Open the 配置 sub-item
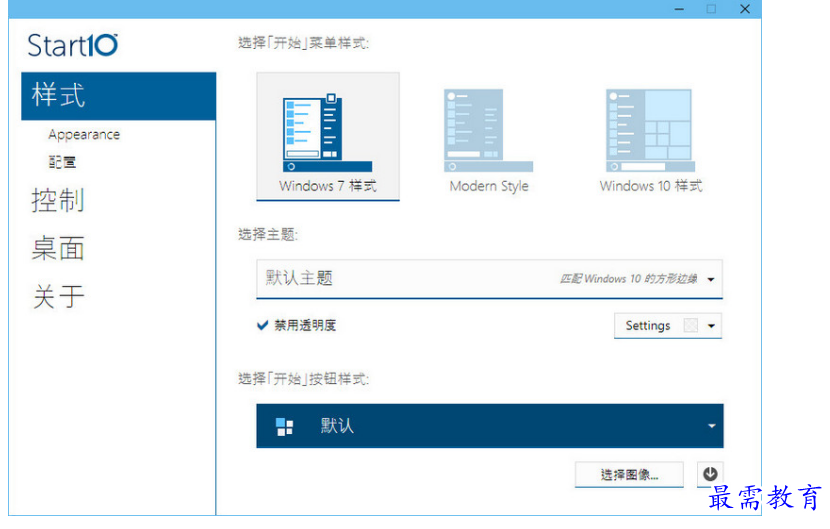This screenshot has height=529, width=830. 62,162
